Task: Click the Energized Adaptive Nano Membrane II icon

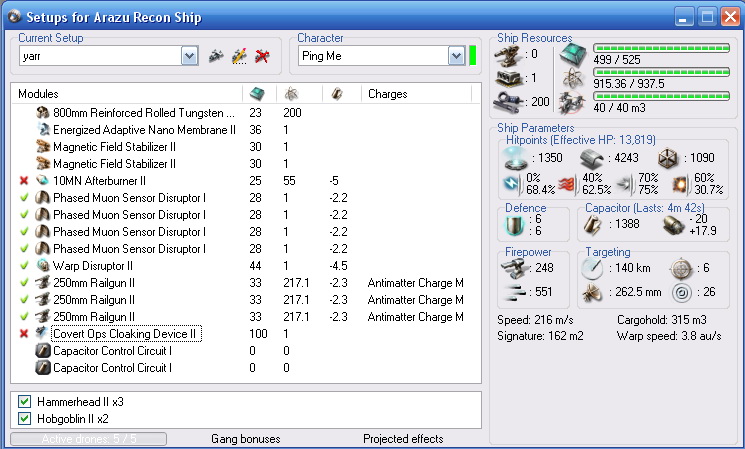Action: tap(43, 130)
